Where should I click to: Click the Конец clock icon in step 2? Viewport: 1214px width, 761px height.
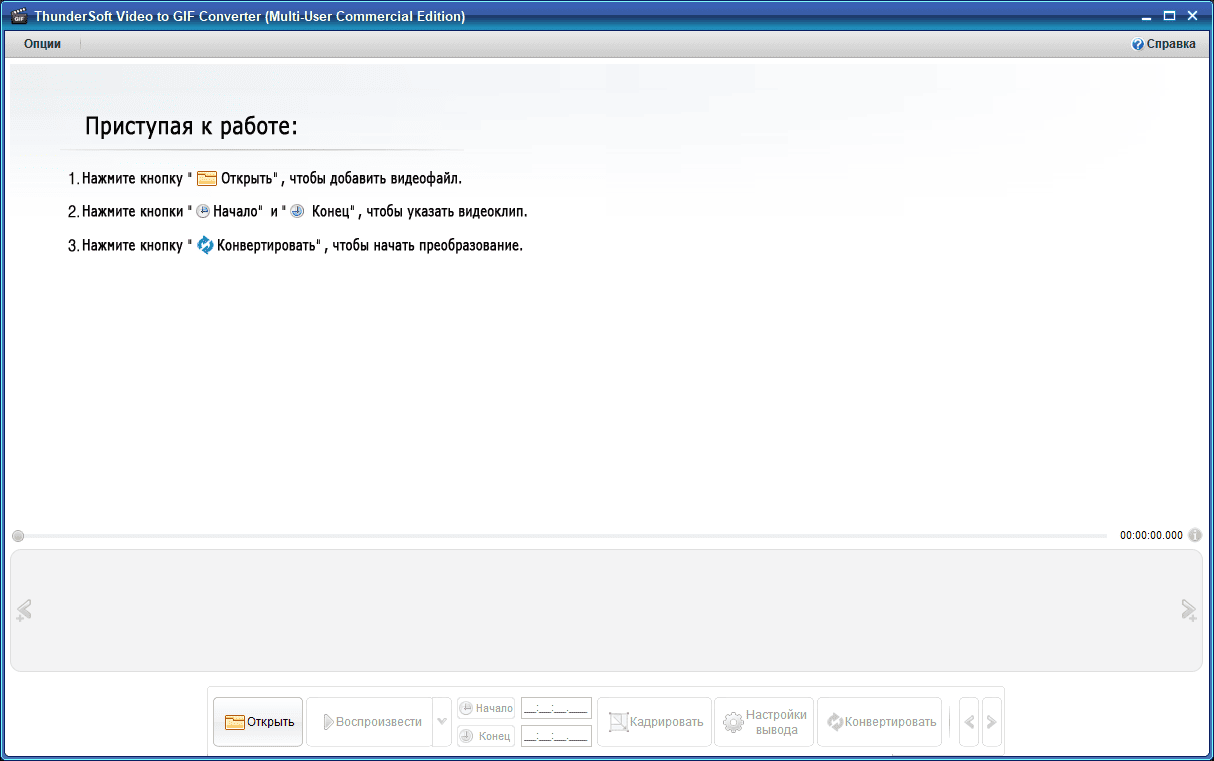[x=297, y=212]
